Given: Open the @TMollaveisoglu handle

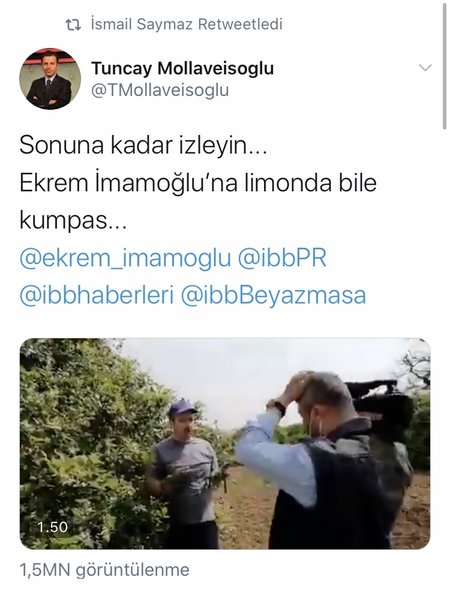Looking at the screenshot, I should 160,90.
